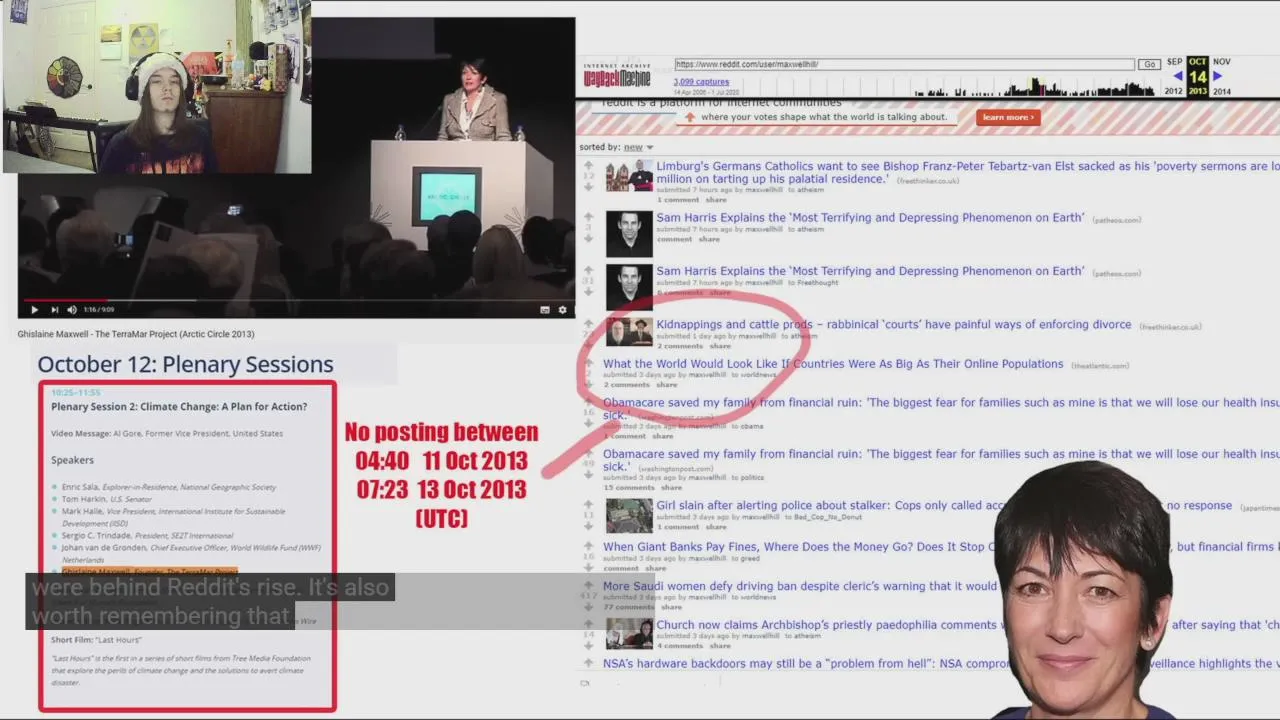Open the politics subreddit link

click(752, 478)
